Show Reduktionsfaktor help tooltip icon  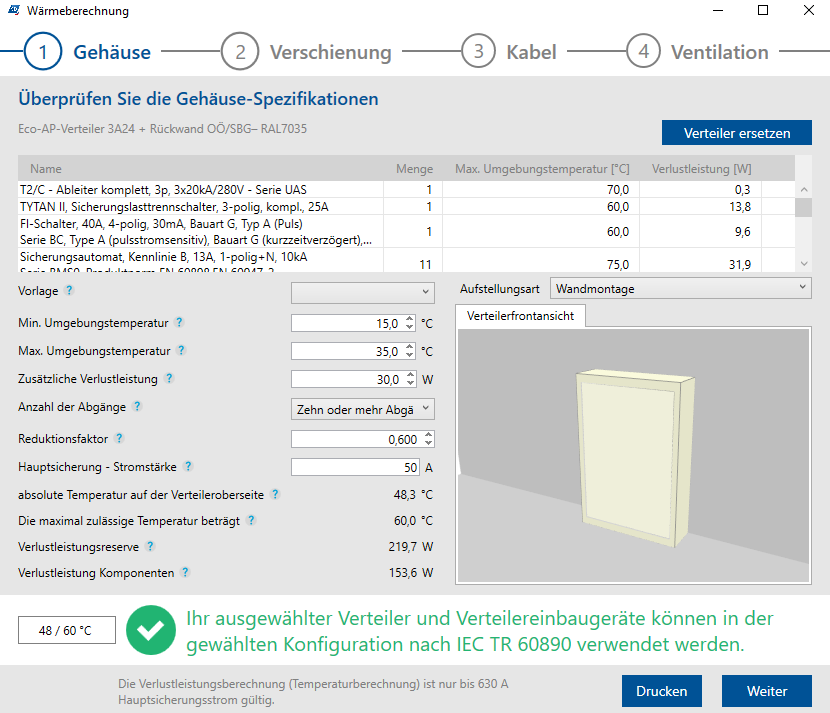coord(119,438)
